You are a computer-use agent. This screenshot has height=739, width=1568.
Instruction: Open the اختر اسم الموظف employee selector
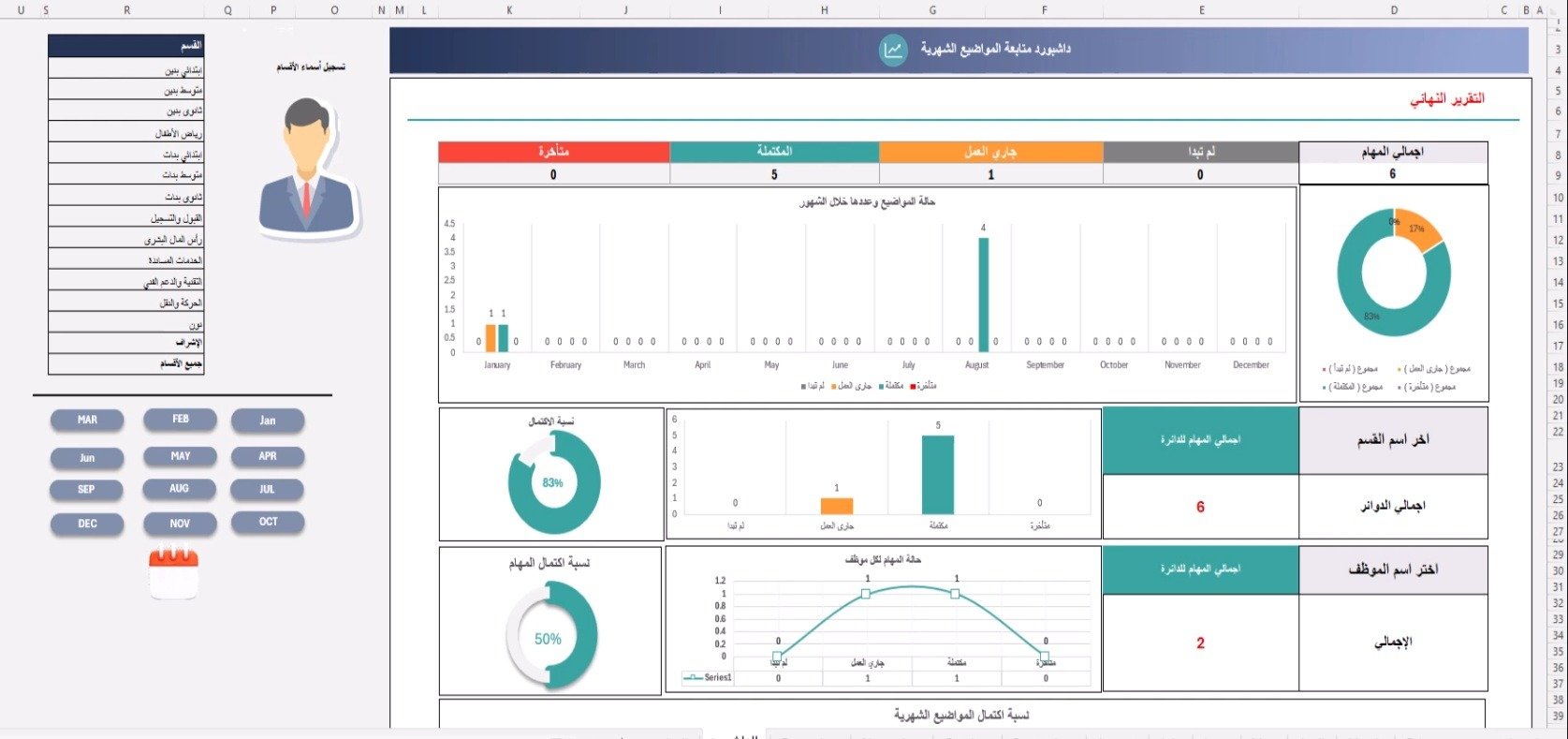coord(1393,569)
